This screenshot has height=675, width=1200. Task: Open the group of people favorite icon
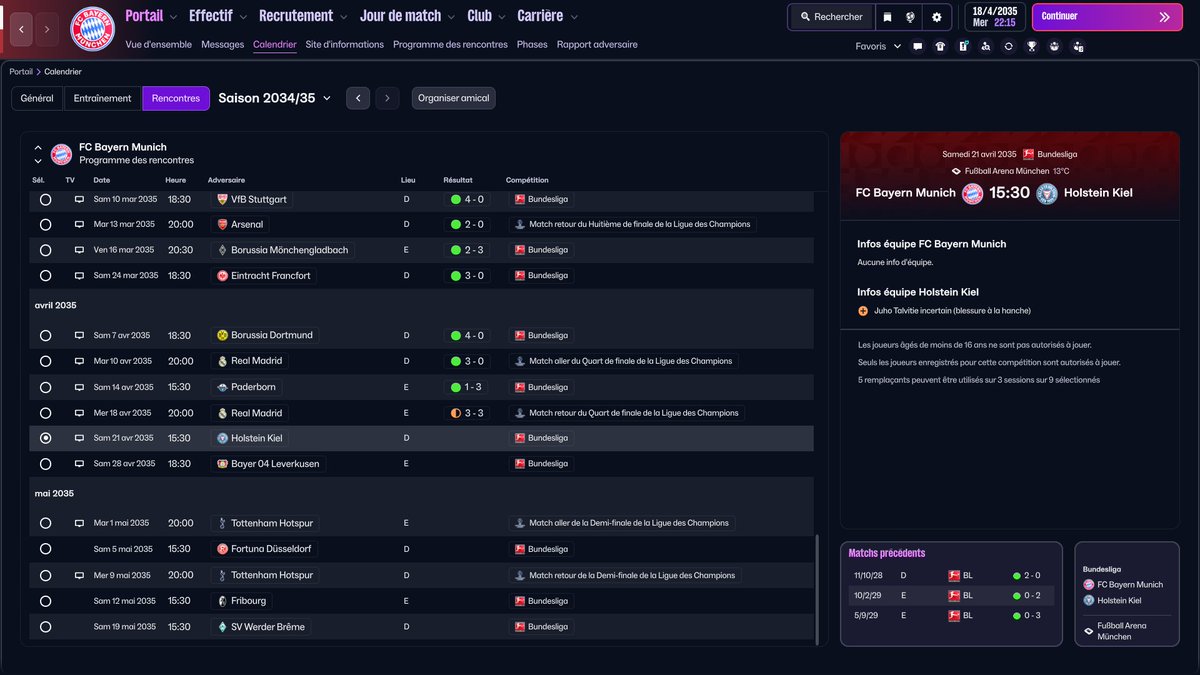click(1054, 46)
